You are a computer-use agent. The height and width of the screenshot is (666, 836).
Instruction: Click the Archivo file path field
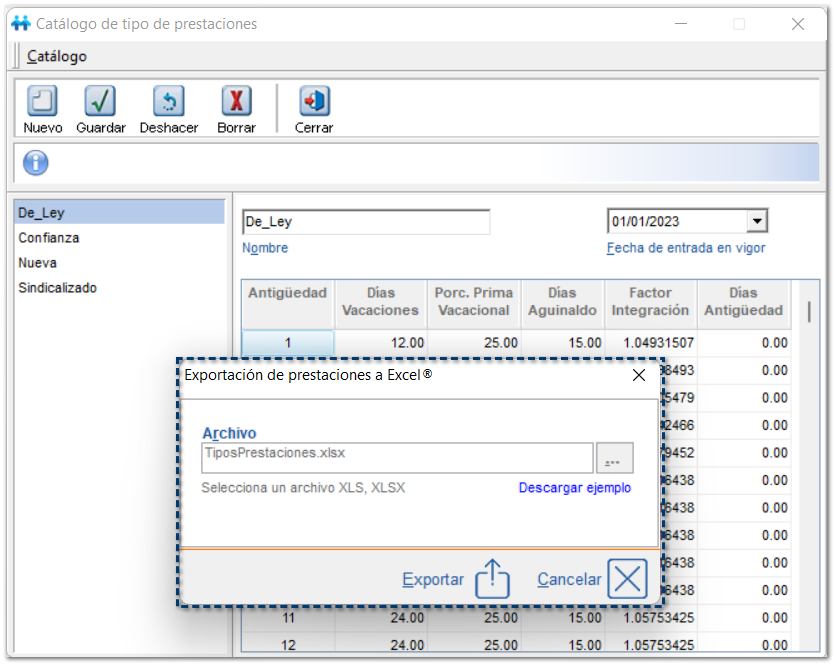(x=397, y=458)
